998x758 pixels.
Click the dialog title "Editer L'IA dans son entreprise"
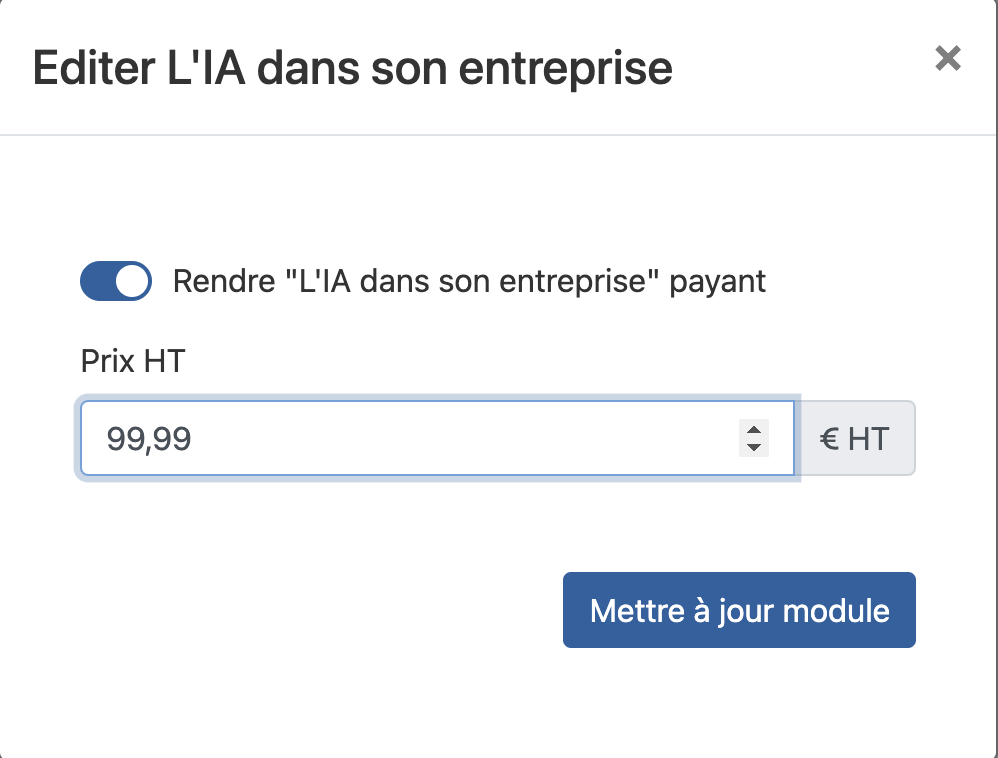click(354, 68)
